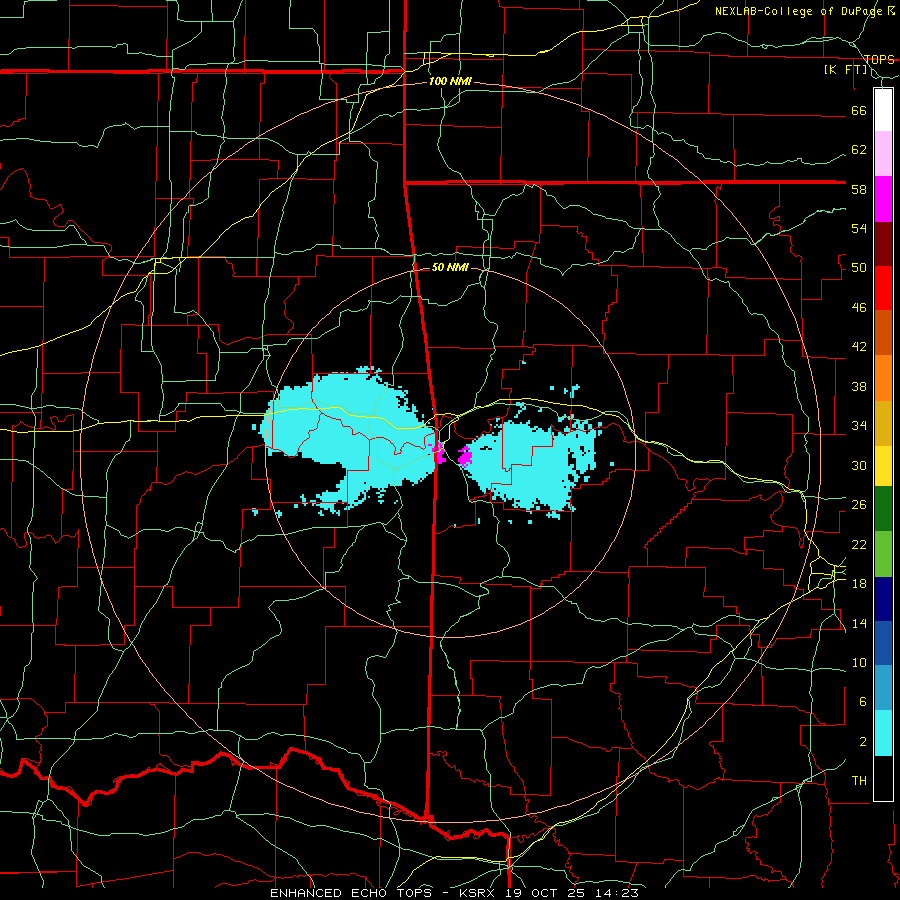Select the 50 legend value
900x900 pixels.
click(859, 267)
